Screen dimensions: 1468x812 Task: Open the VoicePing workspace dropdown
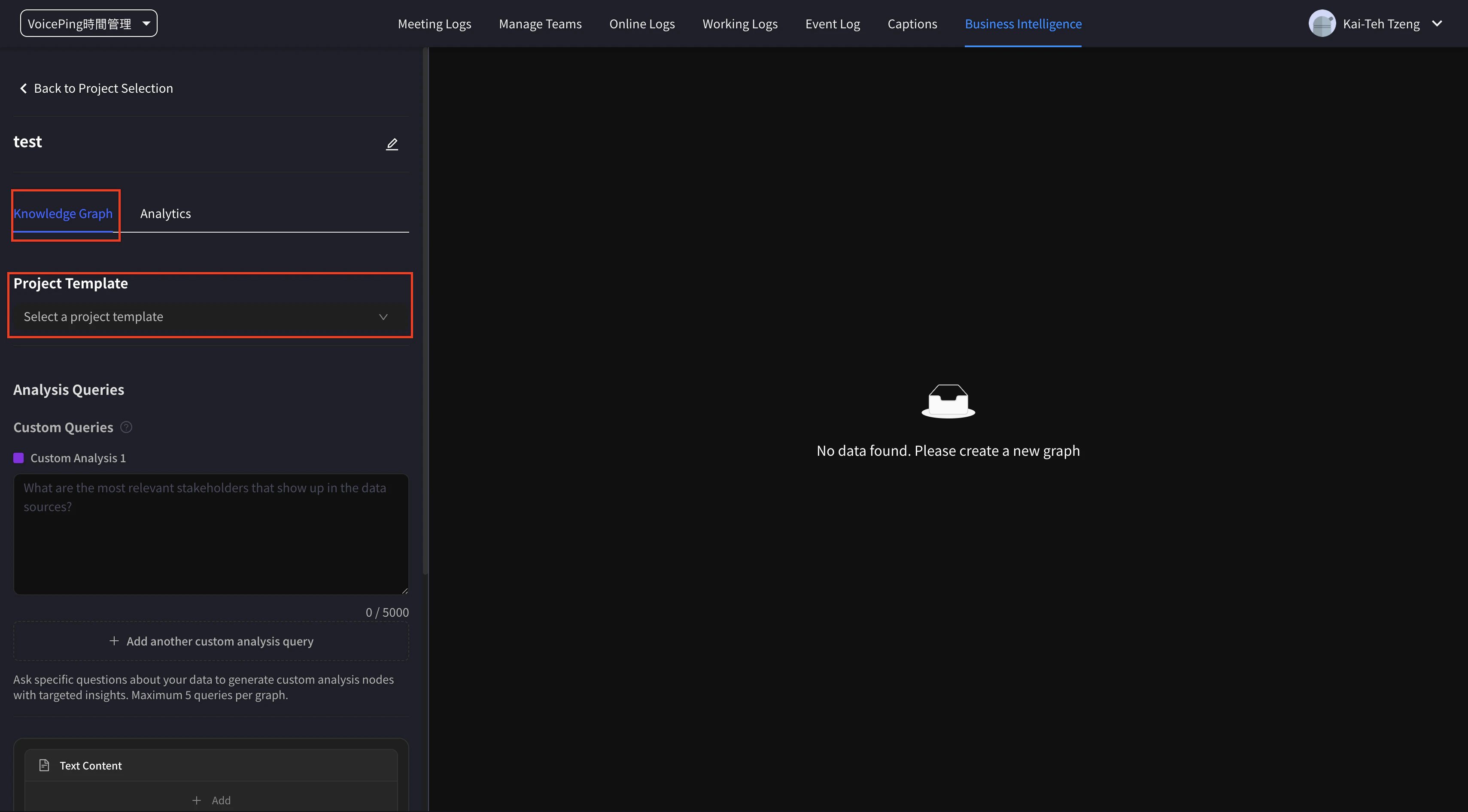(x=89, y=24)
